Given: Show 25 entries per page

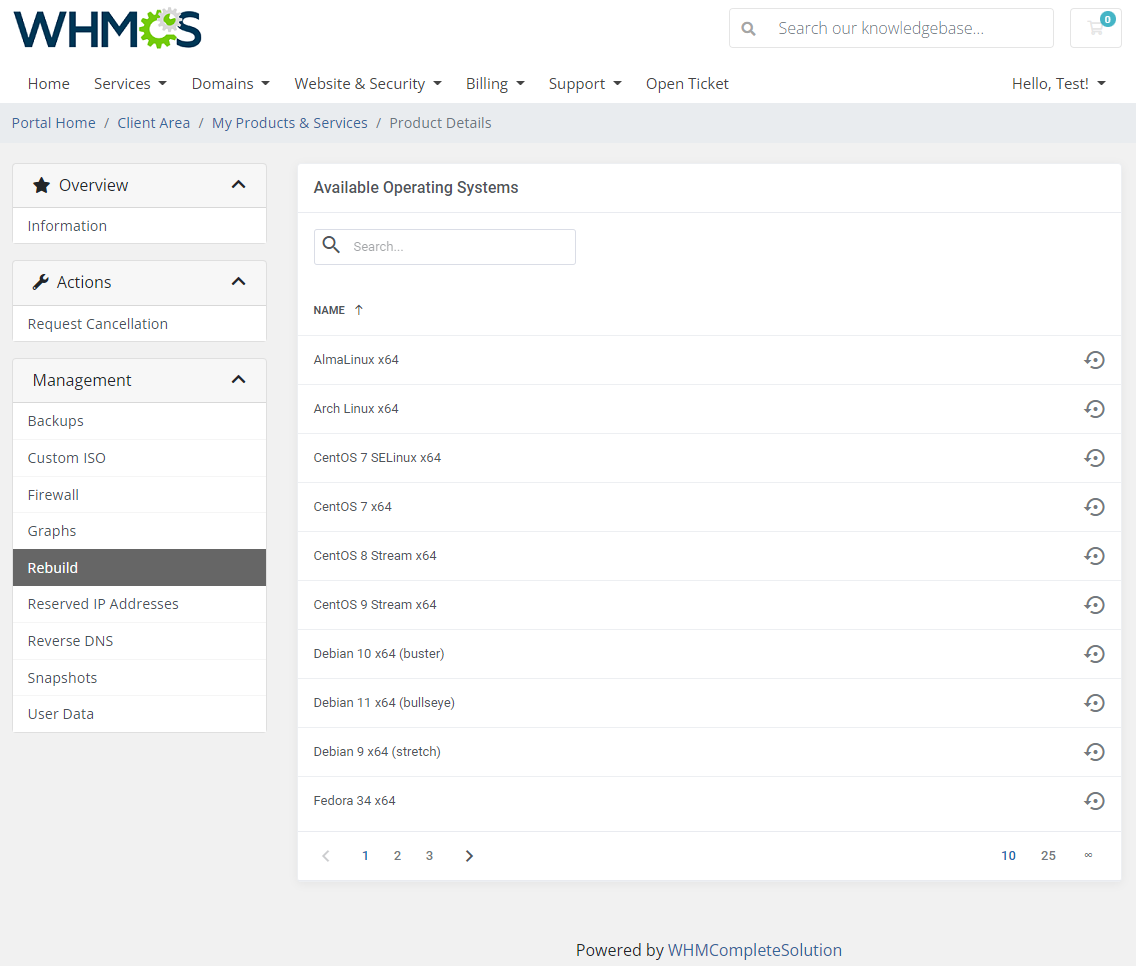Looking at the screenshot, I should (1048, 856).
